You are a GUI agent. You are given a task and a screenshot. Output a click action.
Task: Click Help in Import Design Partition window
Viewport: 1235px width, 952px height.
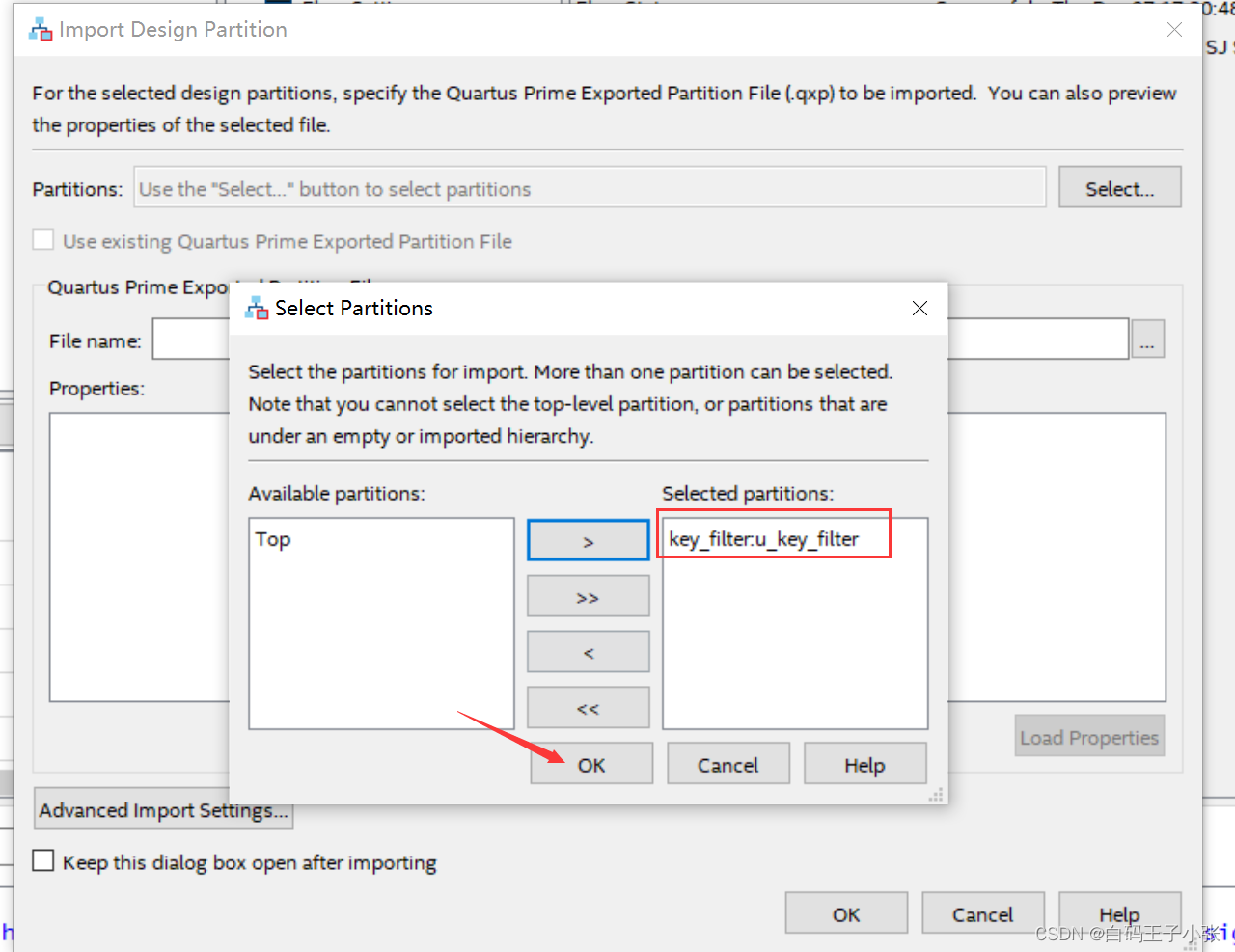[x=1120, y=913]
